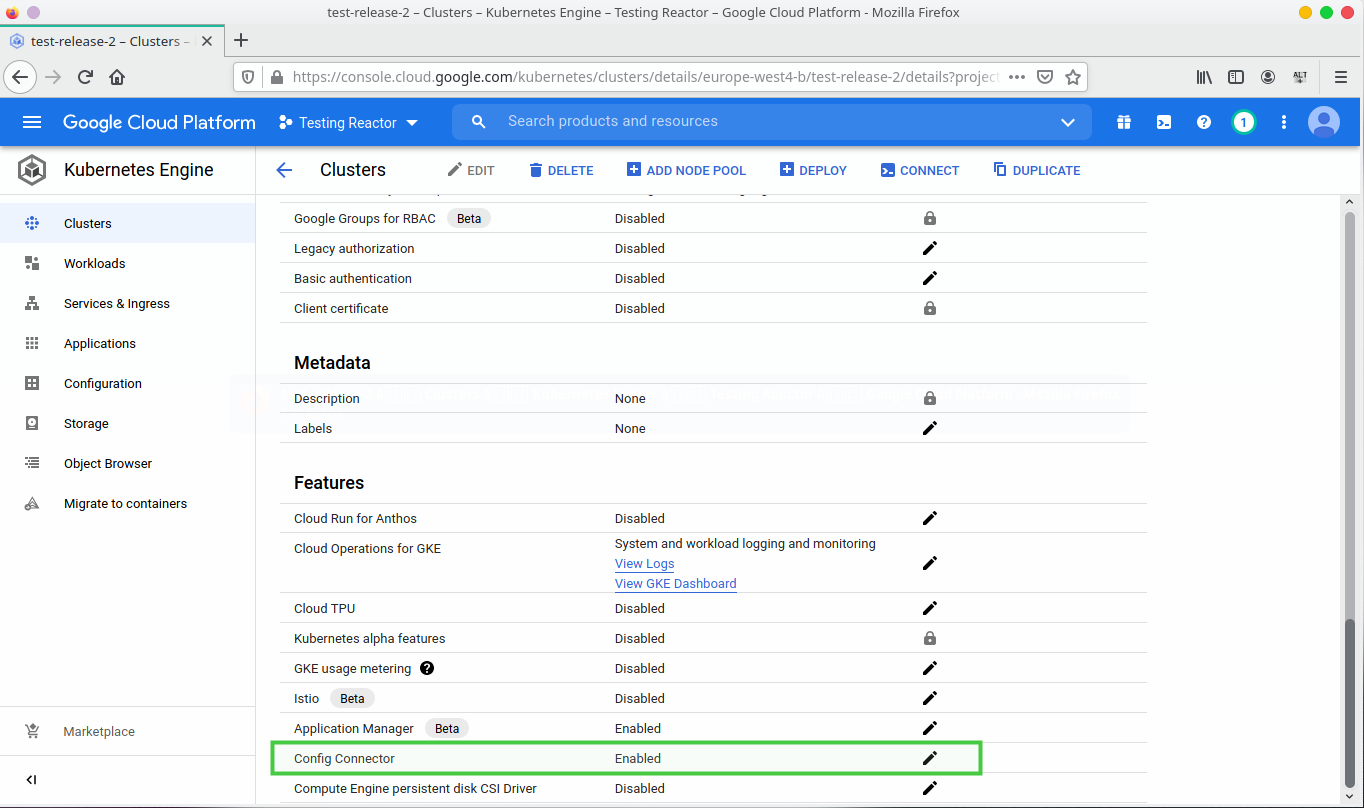Open Firefox account icon in toolbar
The width and height of the screenshot is (1364, 808).
tap(1268, 77)
